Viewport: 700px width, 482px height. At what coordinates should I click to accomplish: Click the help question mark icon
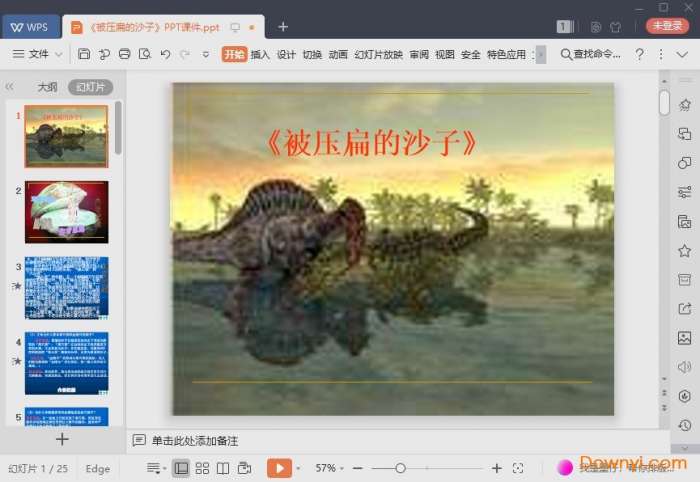pos(639,54)
